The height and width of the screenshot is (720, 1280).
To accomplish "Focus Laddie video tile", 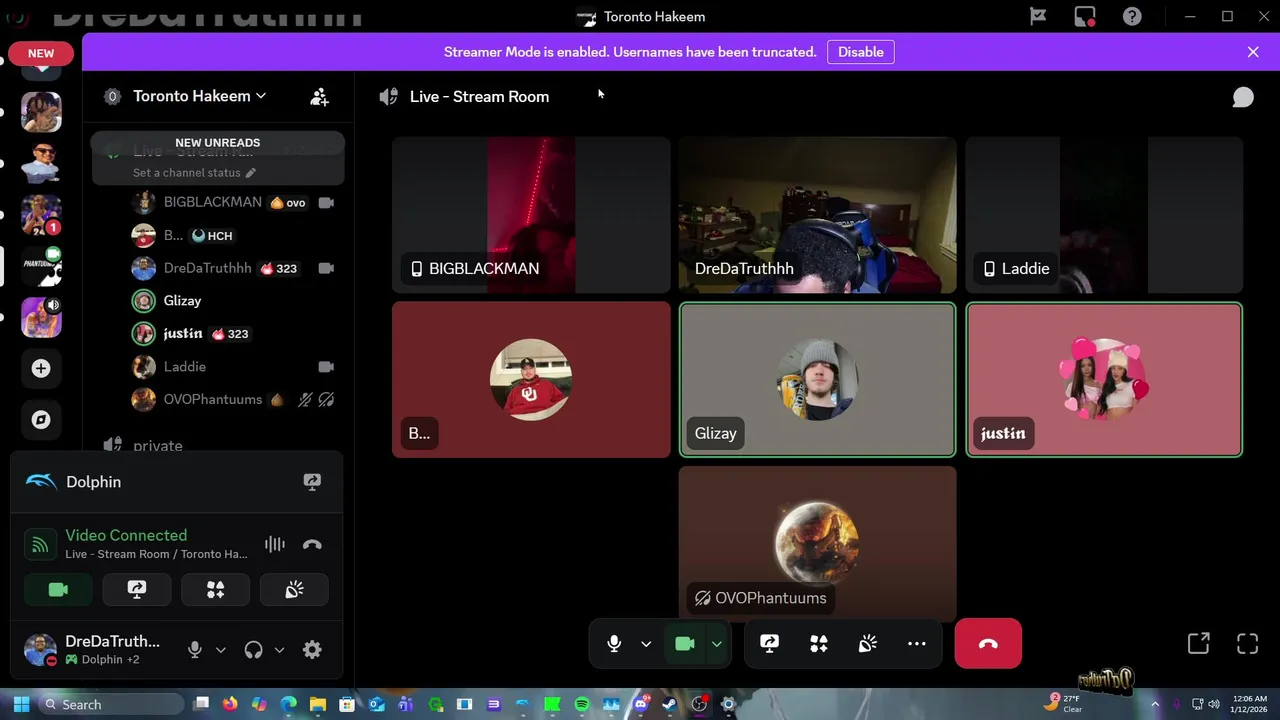I will click(1104, 215).
